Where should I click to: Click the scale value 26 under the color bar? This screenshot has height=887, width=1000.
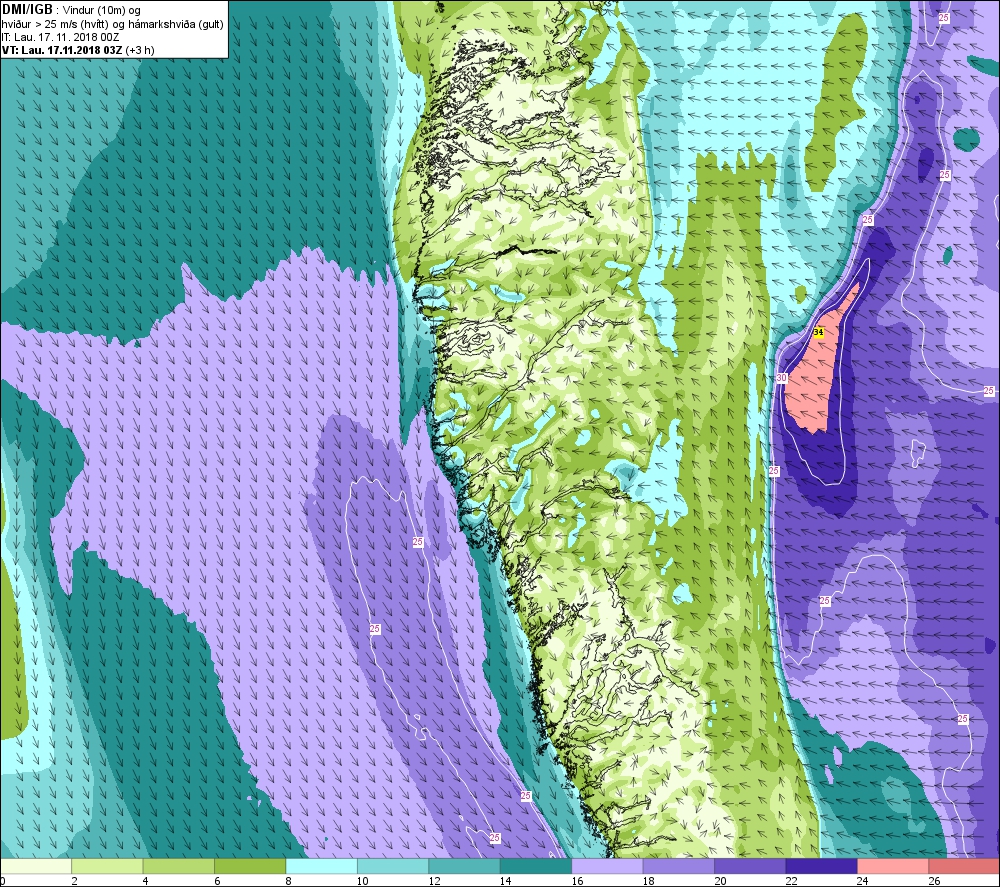pyautogui.click(x=934, y=881)
